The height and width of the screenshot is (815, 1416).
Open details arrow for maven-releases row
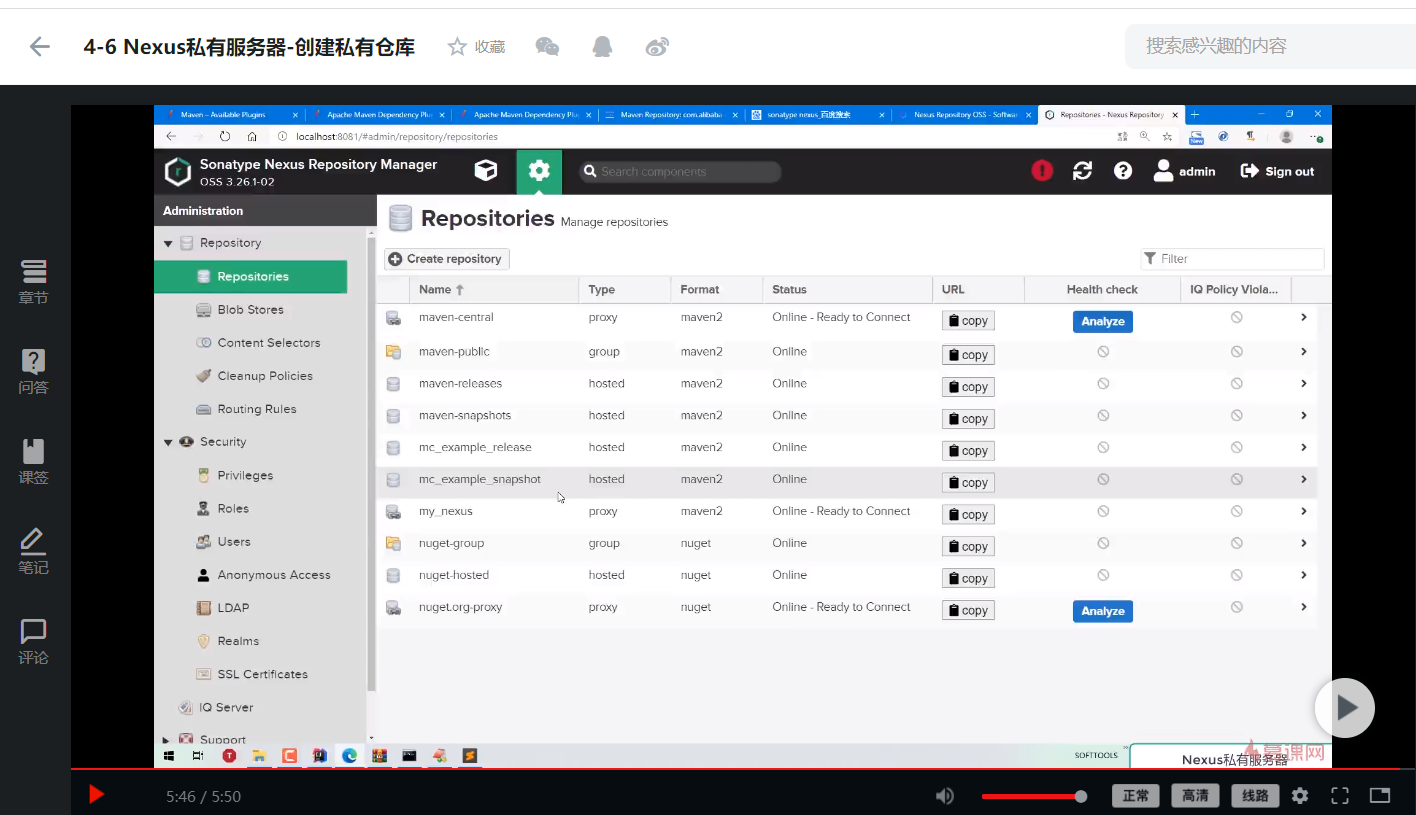click(x=1304, y=383)
